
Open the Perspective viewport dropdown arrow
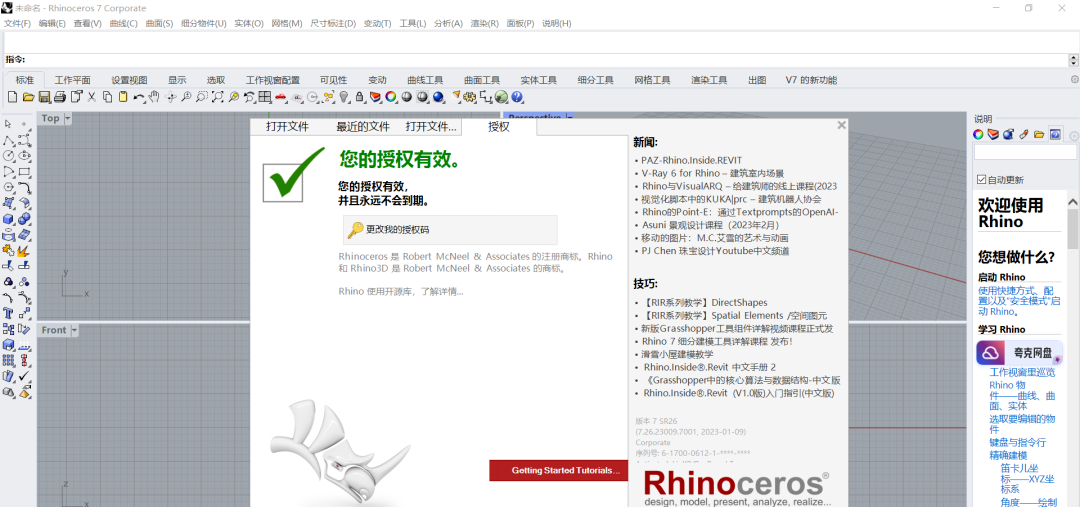pyautogui.click(x=570, y=117)
